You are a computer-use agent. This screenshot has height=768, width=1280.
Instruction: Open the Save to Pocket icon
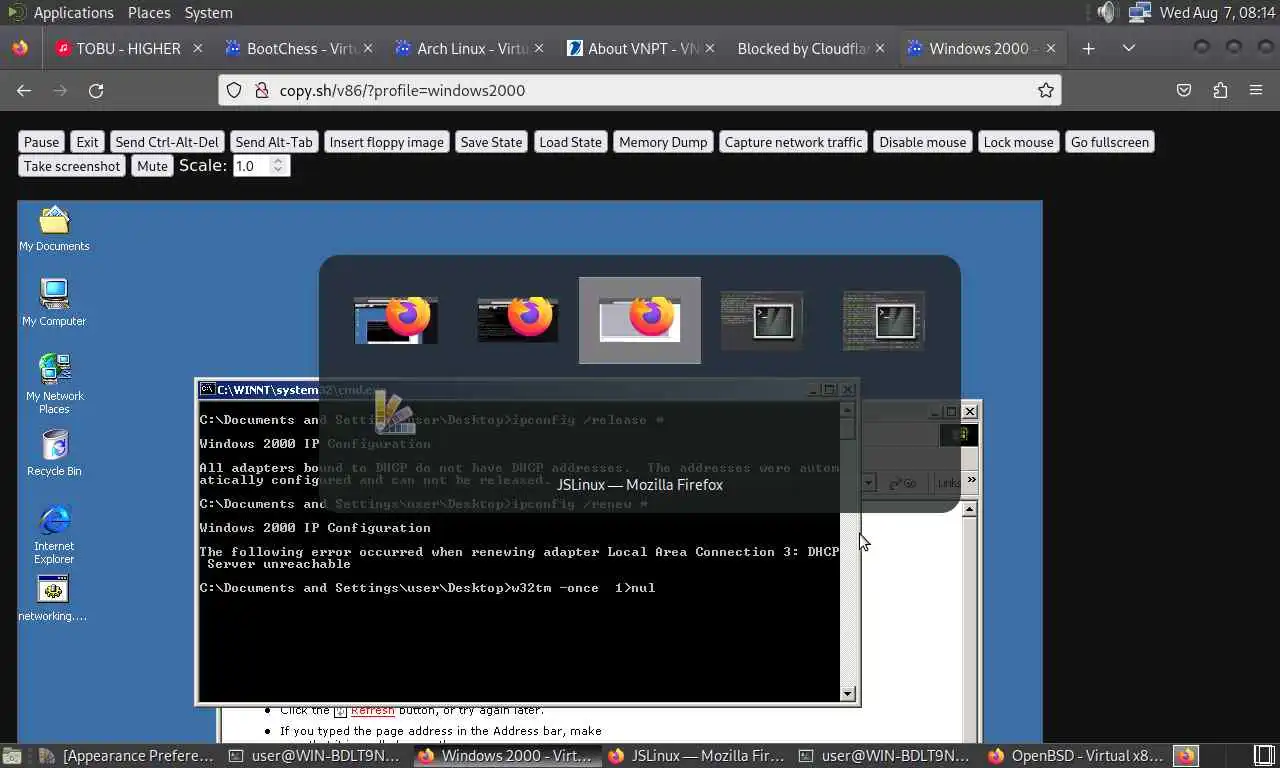[1184, 90]
